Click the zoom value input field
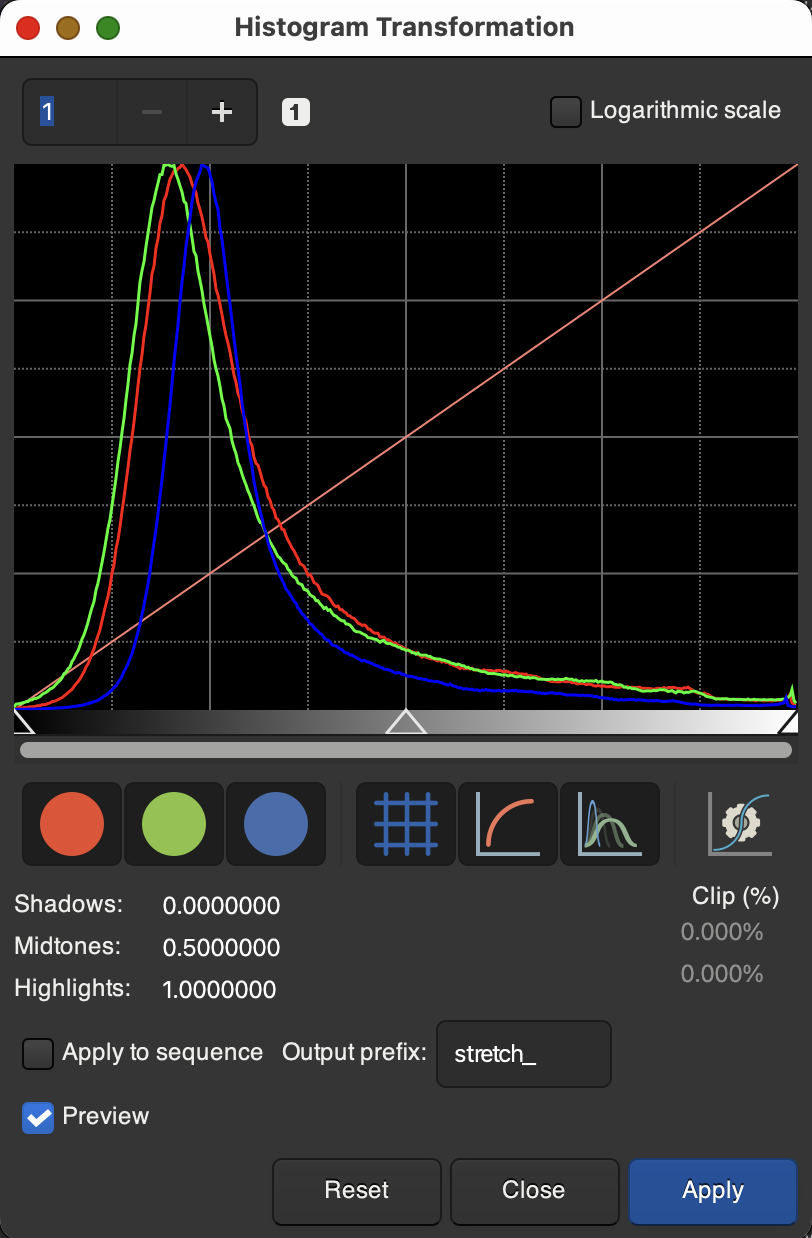The image size is (812, 1238). tap(70, 112)
